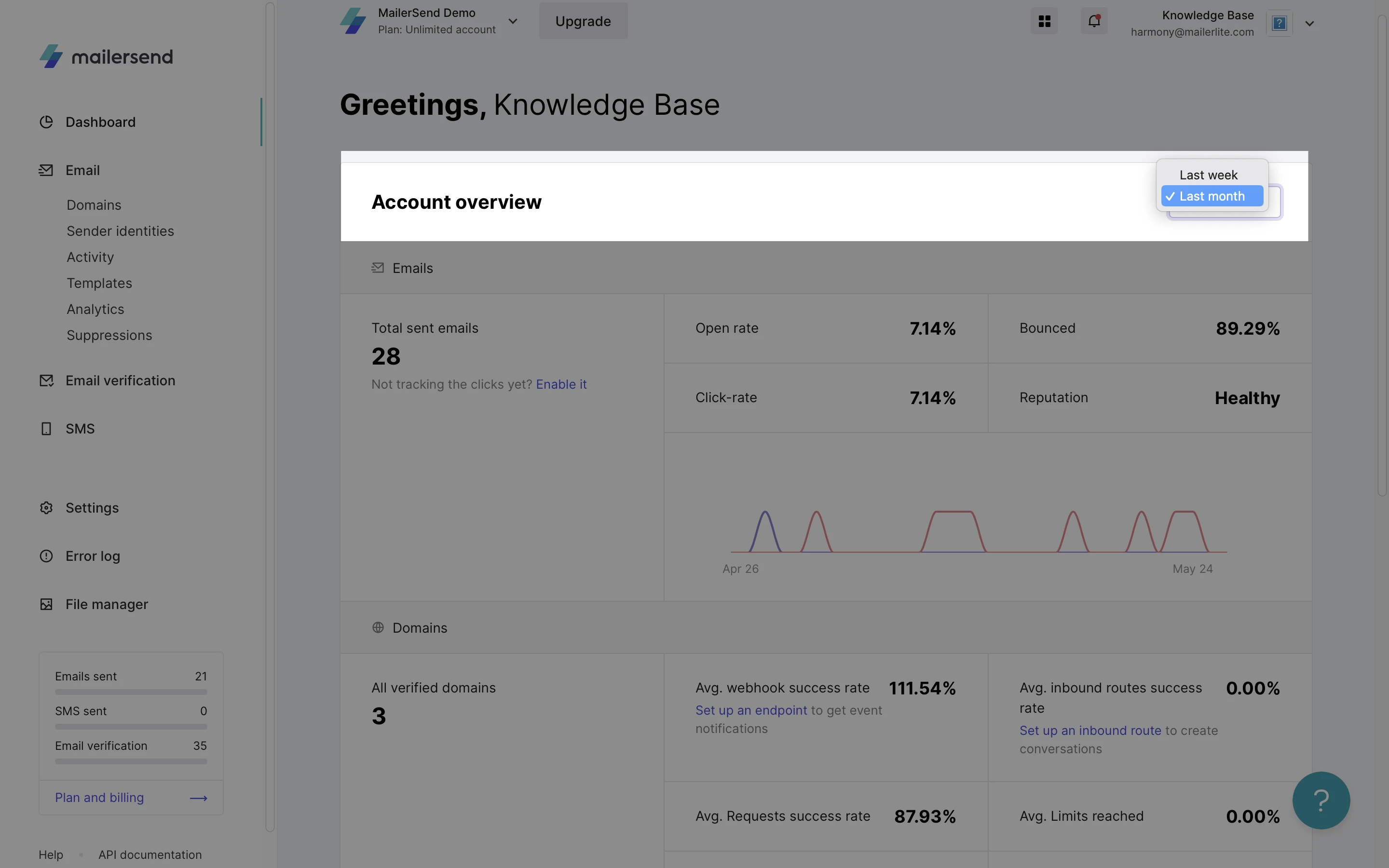Click the Emails sent usage bar

(x=131, y=692)
